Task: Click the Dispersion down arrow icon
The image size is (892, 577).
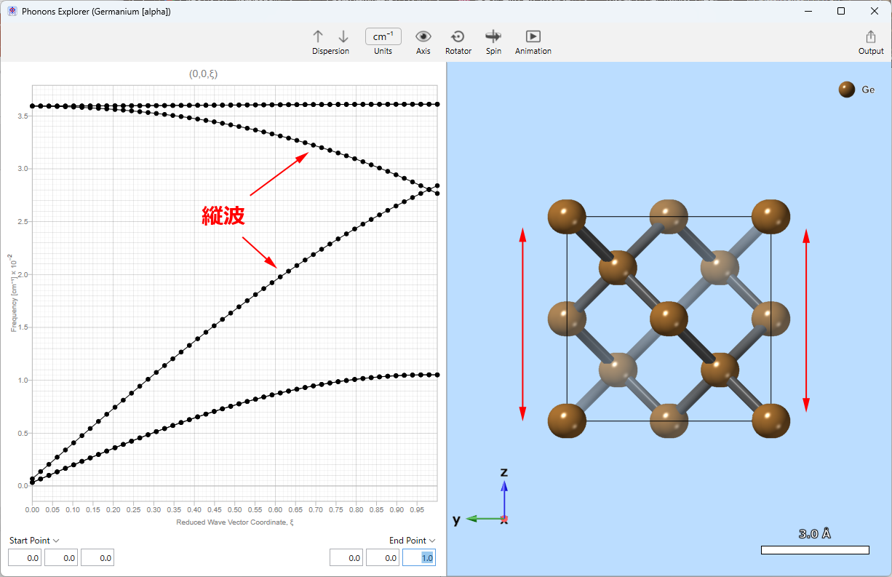Action: pos(343,37)
